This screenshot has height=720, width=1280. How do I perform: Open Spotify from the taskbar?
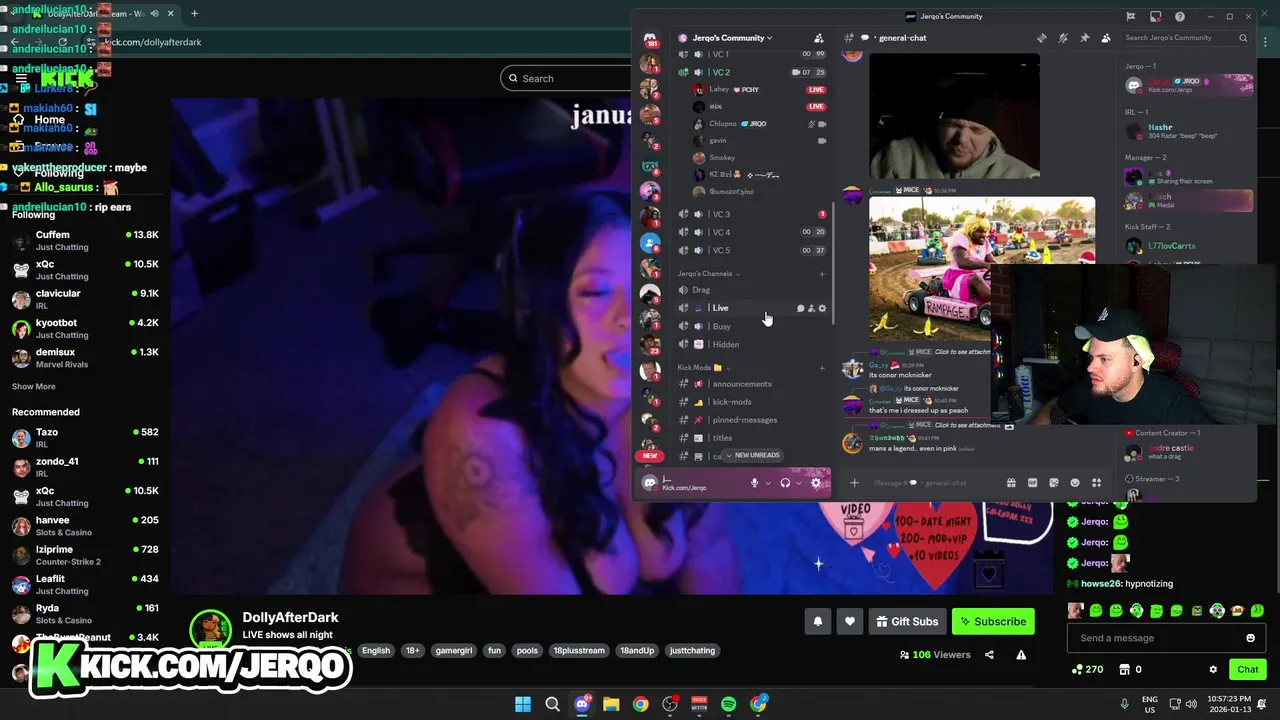[x=728, y=704]
